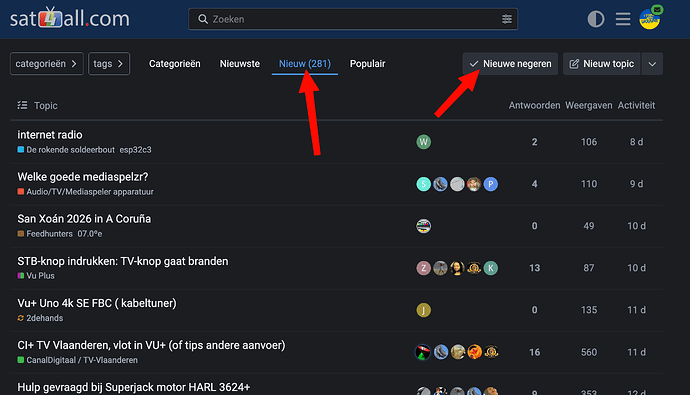This screenshot has width=690, height=395.
Task: Click the Zoeken search field
Action: click(x=353, y=19)
